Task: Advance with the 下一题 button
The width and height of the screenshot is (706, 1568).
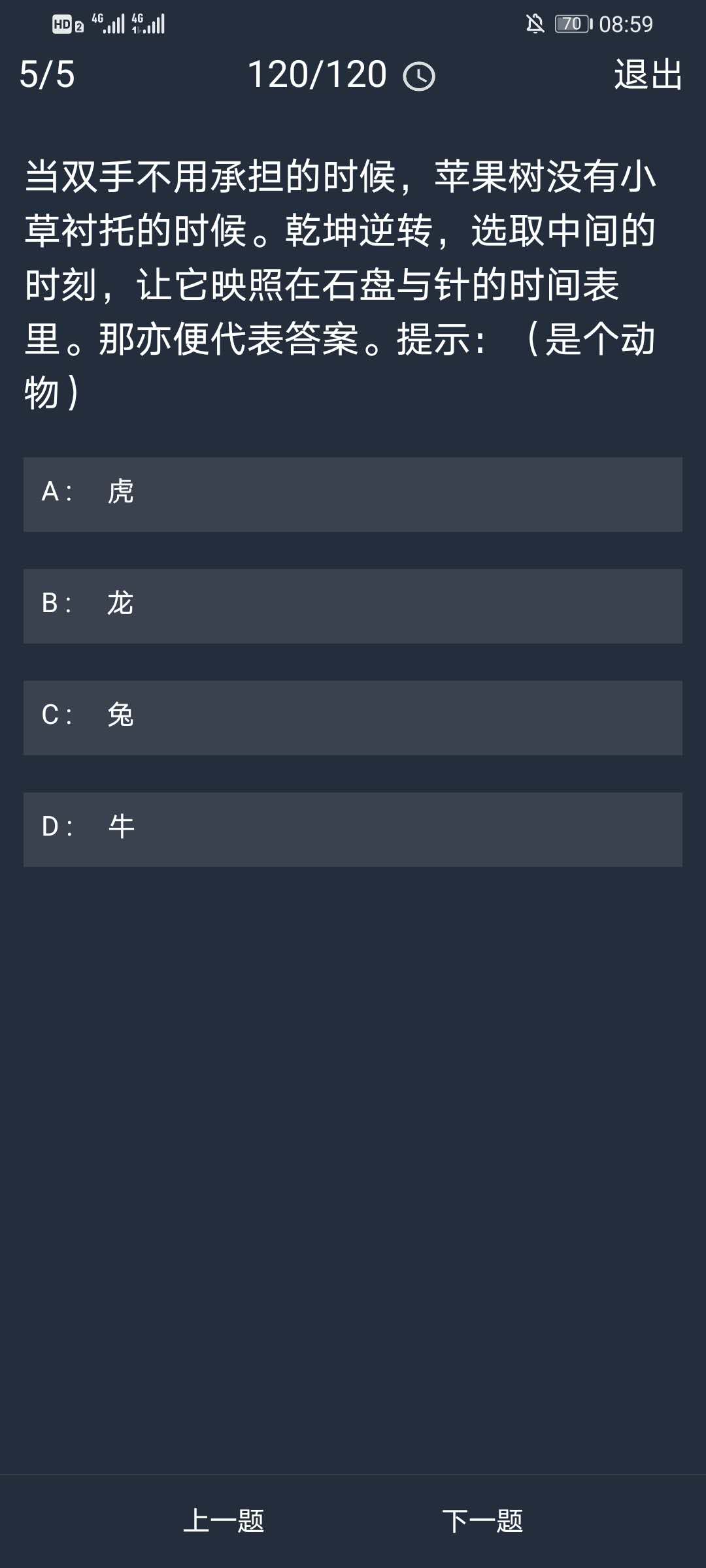Action: click(482, 1521)
